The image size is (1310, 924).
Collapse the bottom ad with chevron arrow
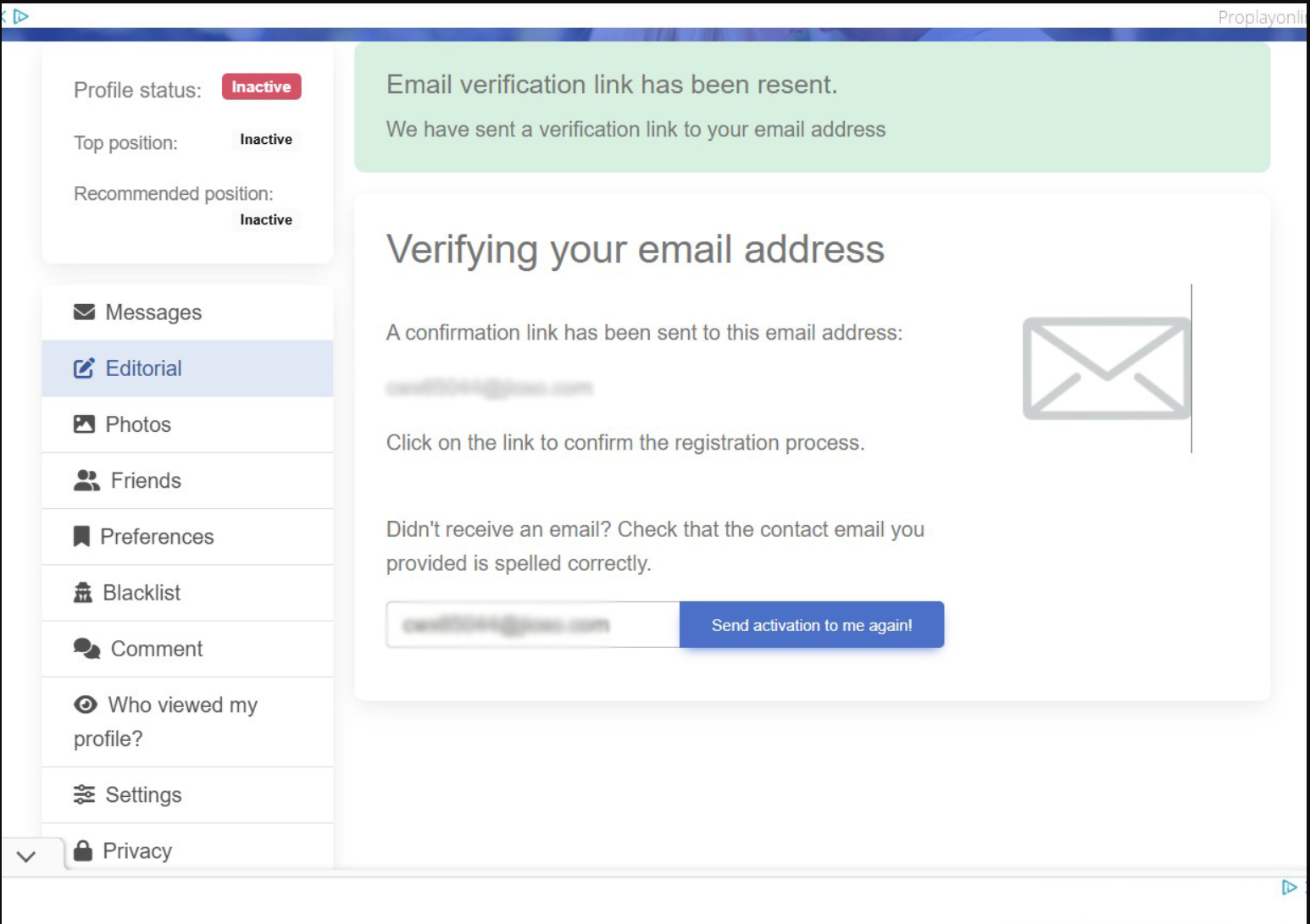coord(26,856)
